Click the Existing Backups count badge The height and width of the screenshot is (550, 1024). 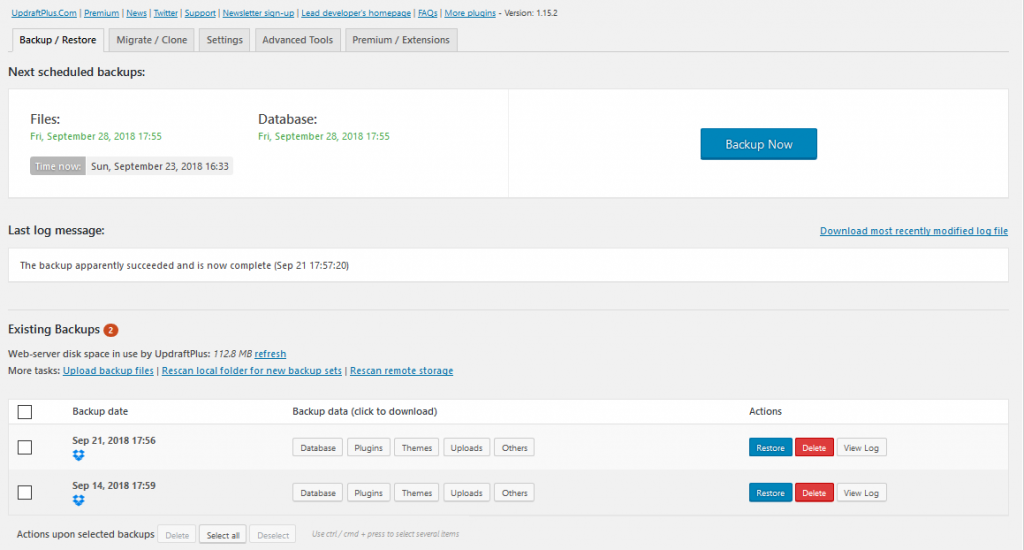(111, 330)
